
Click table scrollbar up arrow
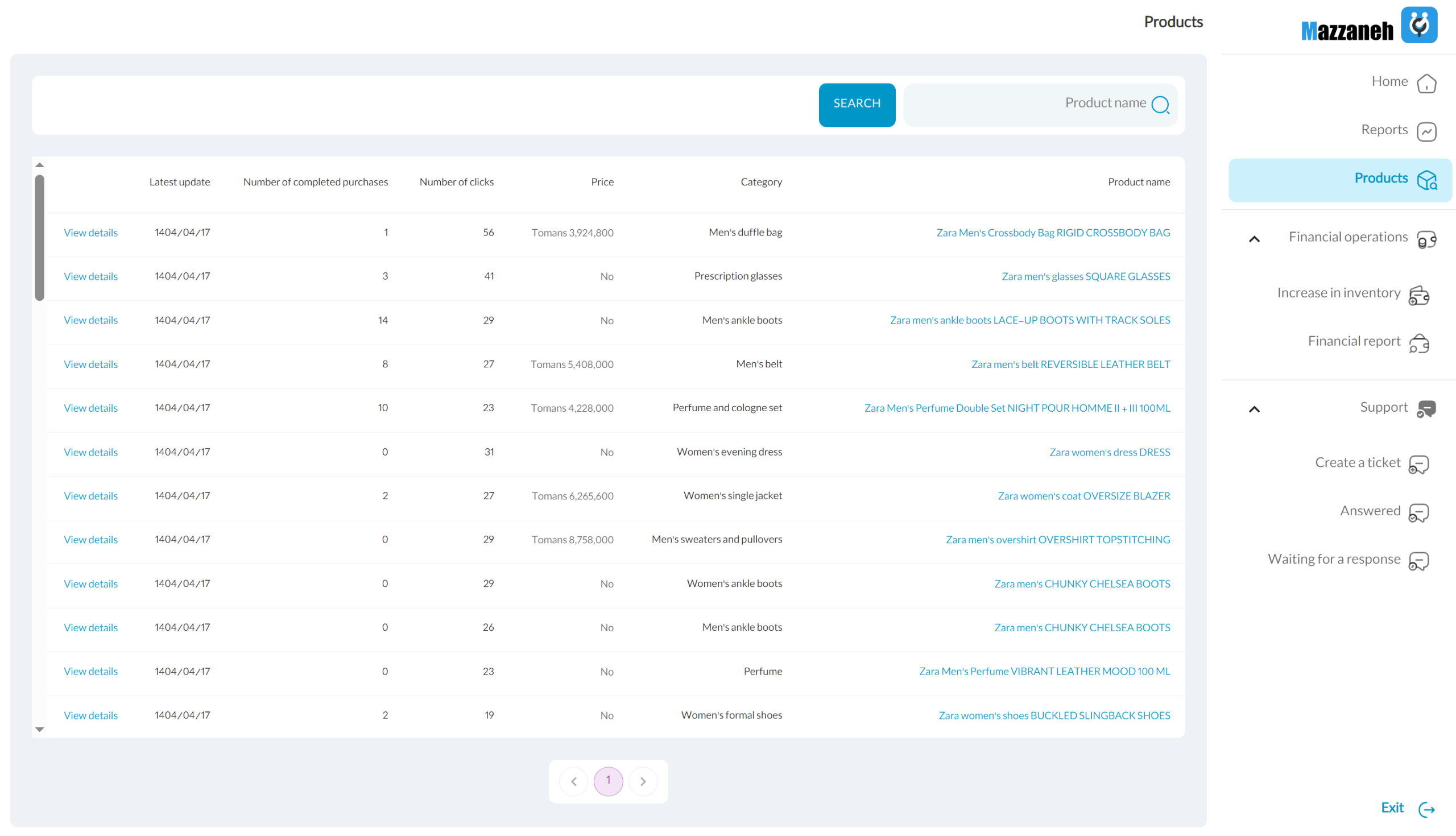(40, 165)
